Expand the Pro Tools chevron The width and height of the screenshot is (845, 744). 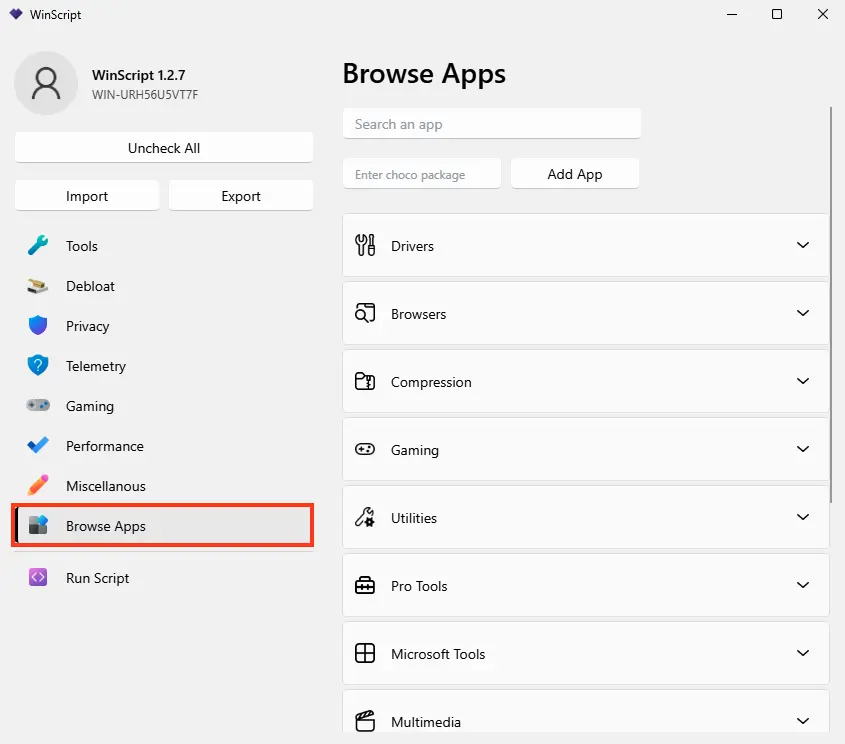click(803, 585)
